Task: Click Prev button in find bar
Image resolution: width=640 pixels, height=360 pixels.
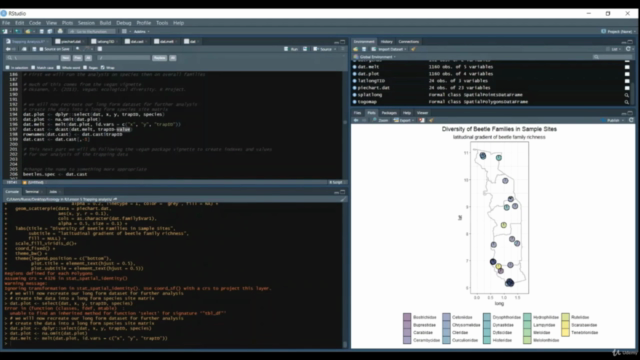Action: tap(78, 58)
